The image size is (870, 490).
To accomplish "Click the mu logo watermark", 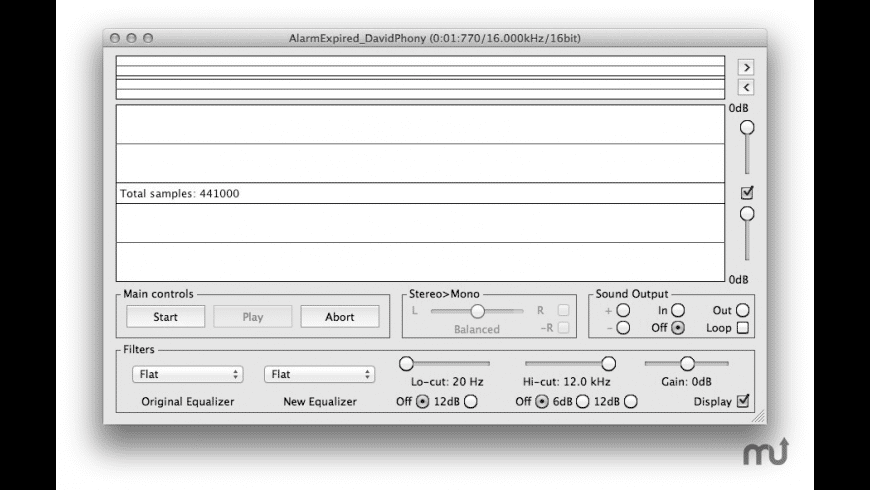I will pyautogui.click(x=765, y=453).
